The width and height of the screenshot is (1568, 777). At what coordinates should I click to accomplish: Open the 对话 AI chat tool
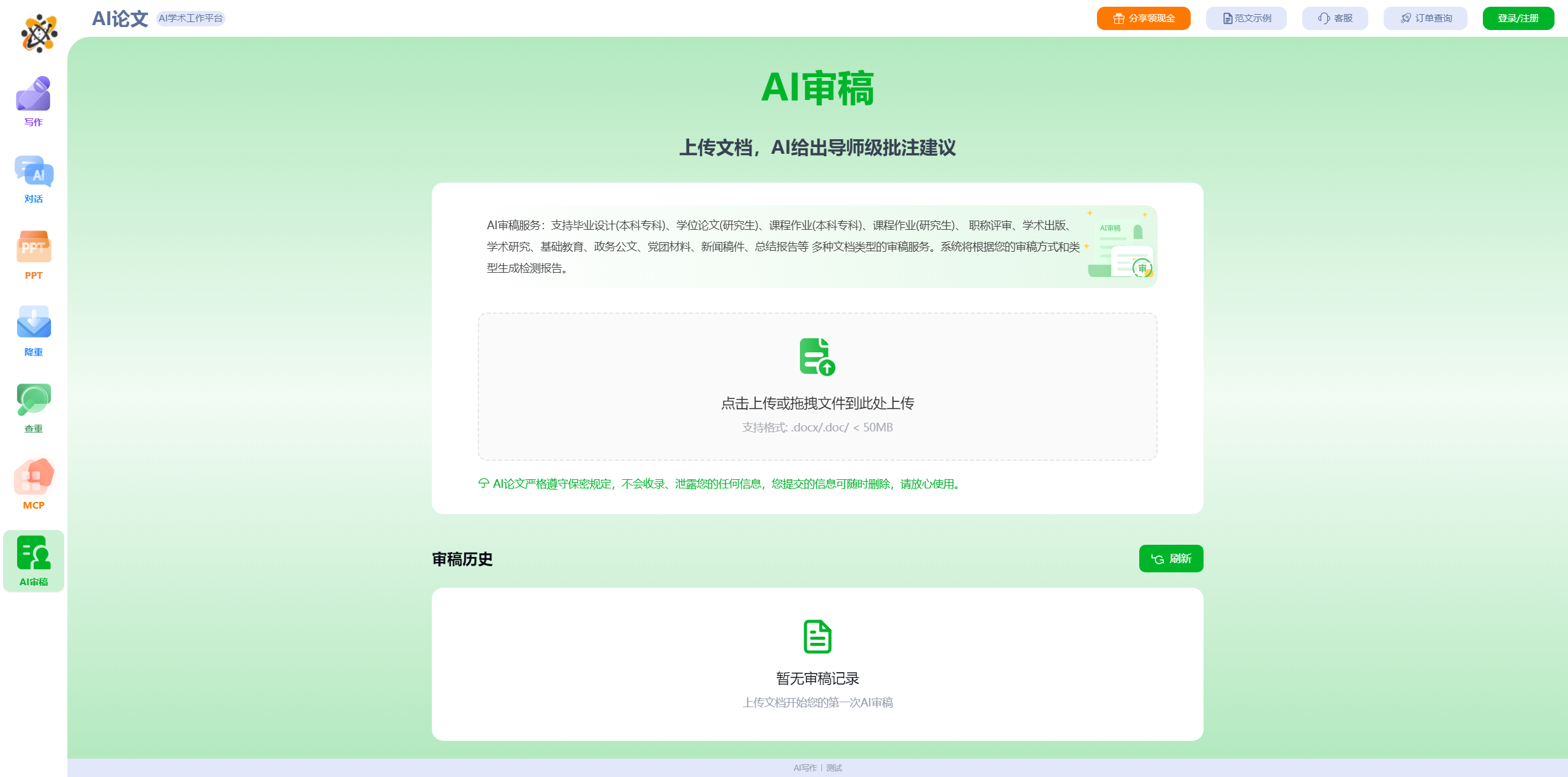[33, 179]
